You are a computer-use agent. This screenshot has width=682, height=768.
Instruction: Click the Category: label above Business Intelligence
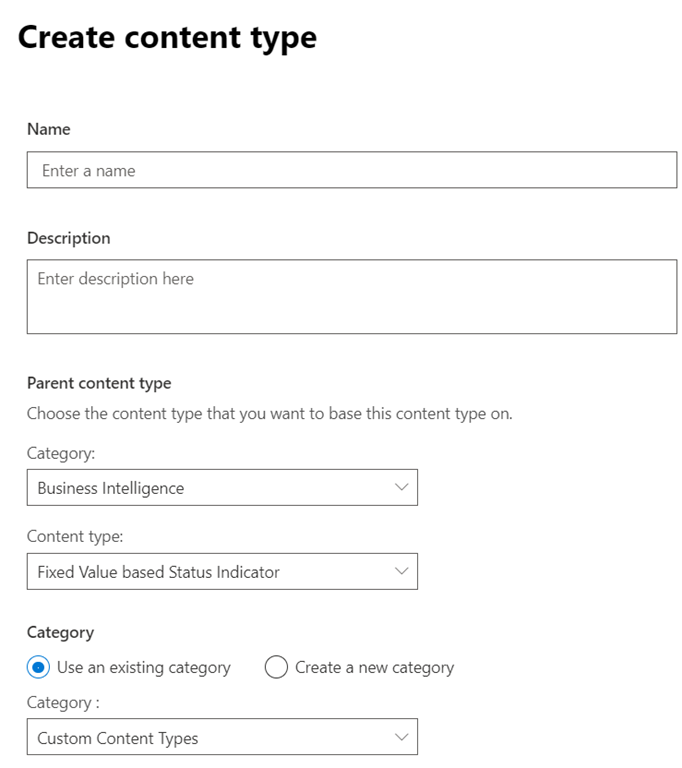point(61,453)
